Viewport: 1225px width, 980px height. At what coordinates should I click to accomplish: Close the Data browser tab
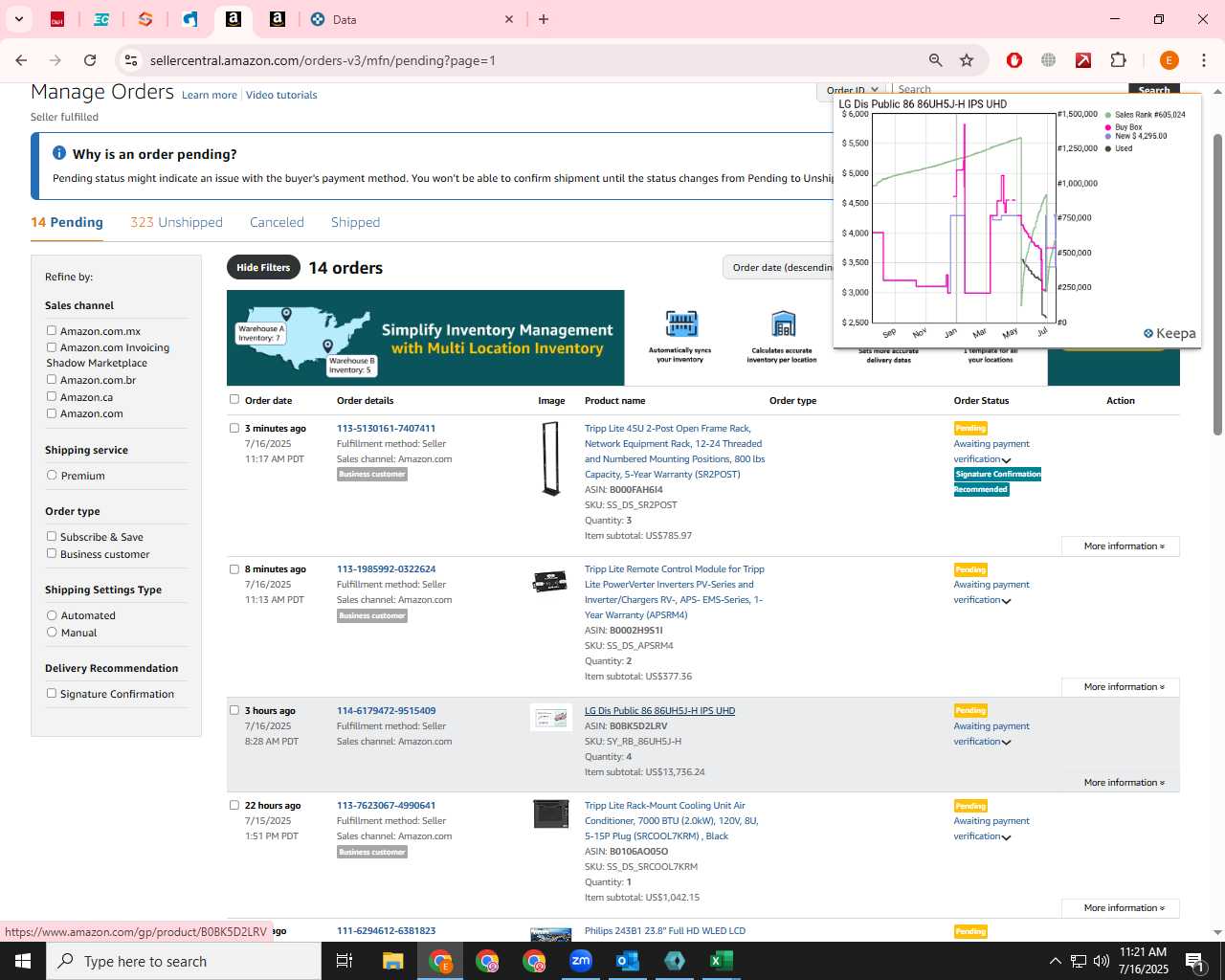click(x=509, y=19)
